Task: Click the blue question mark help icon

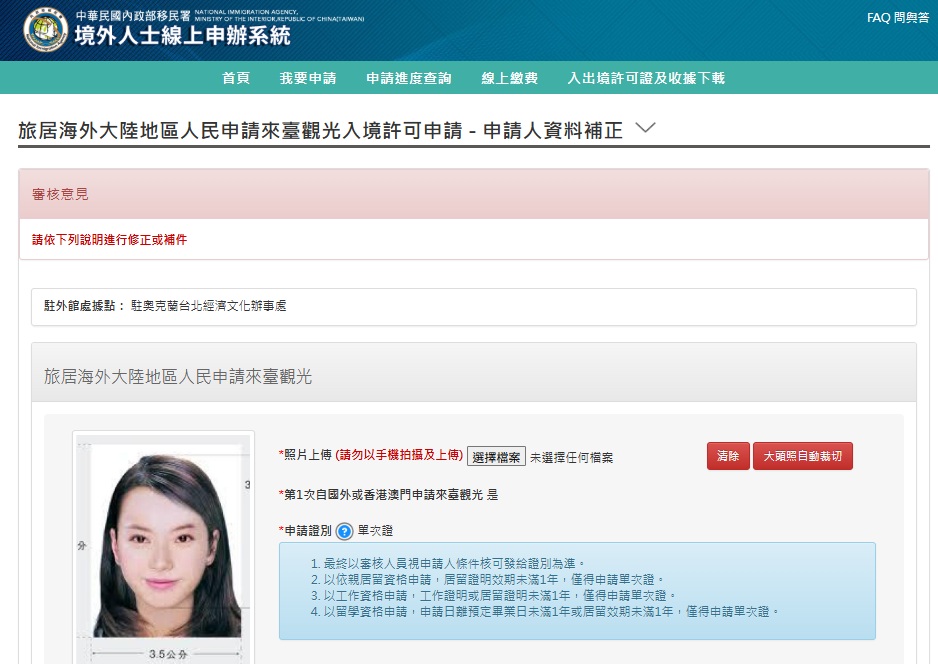Action: click(344, 531)
